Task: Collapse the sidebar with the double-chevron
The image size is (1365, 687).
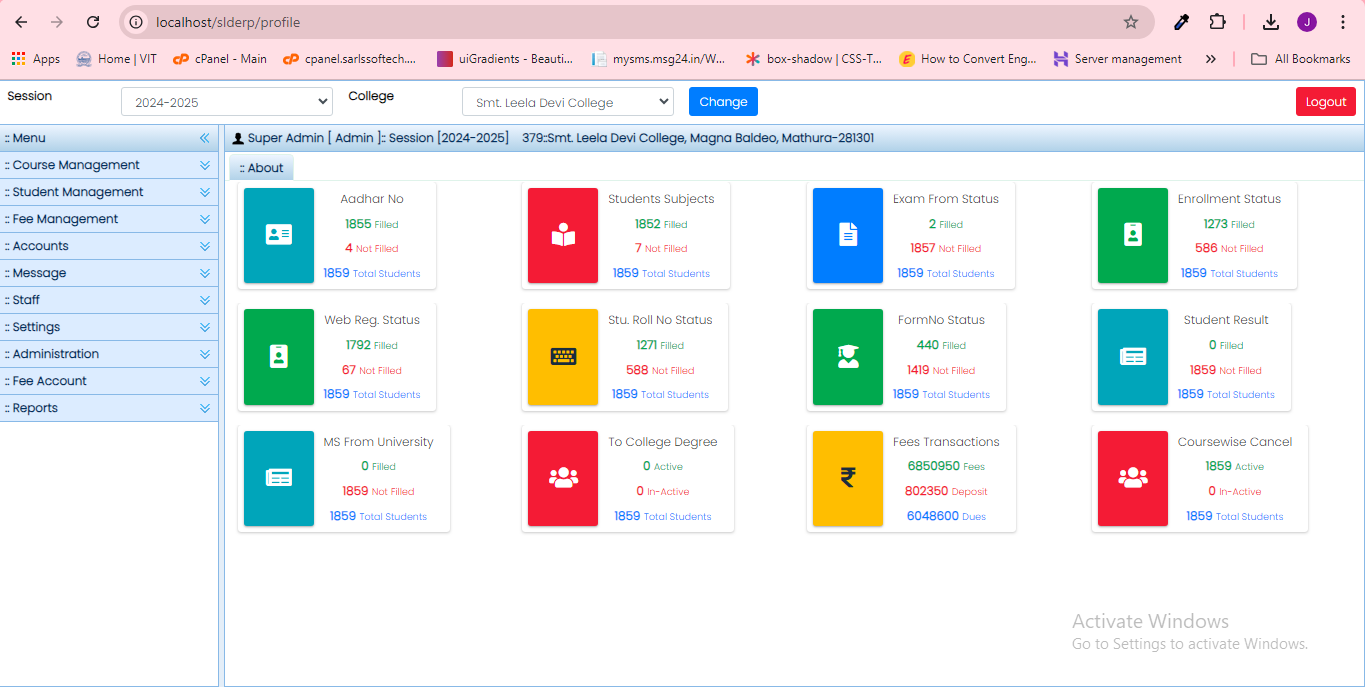Action: (x=204, y=137)
